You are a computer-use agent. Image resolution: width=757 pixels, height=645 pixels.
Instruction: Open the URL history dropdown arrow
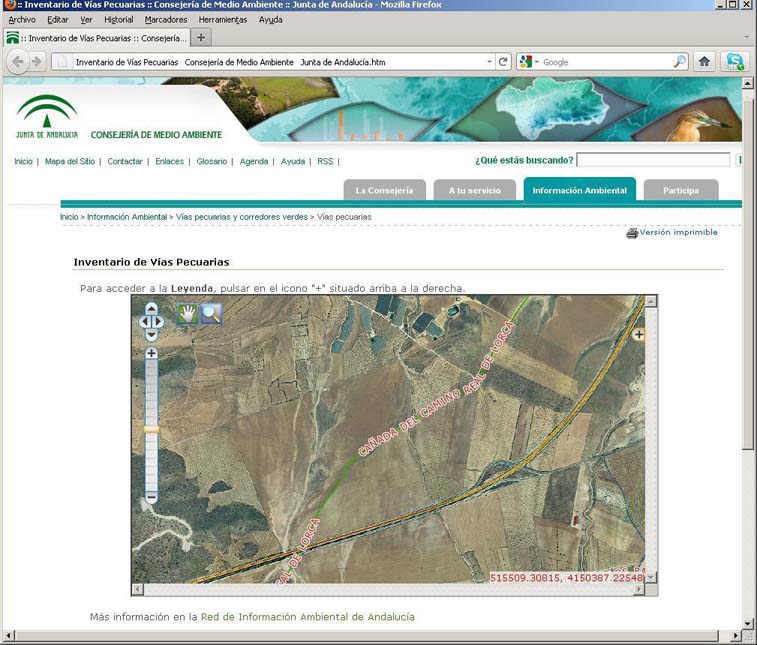point(489,62)
